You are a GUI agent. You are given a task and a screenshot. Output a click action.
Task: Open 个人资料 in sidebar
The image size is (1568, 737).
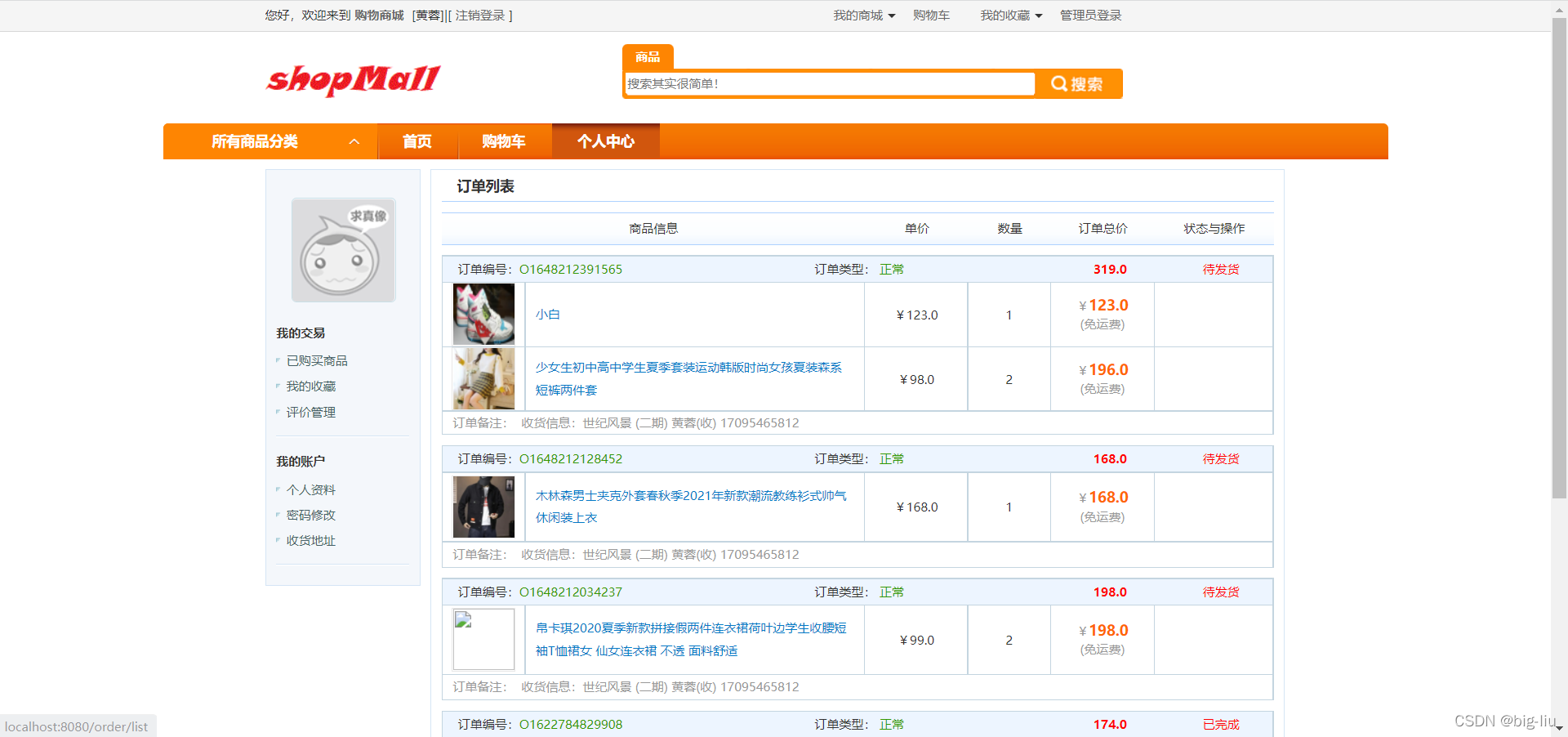pyautogui.click(x=311, y=490)
